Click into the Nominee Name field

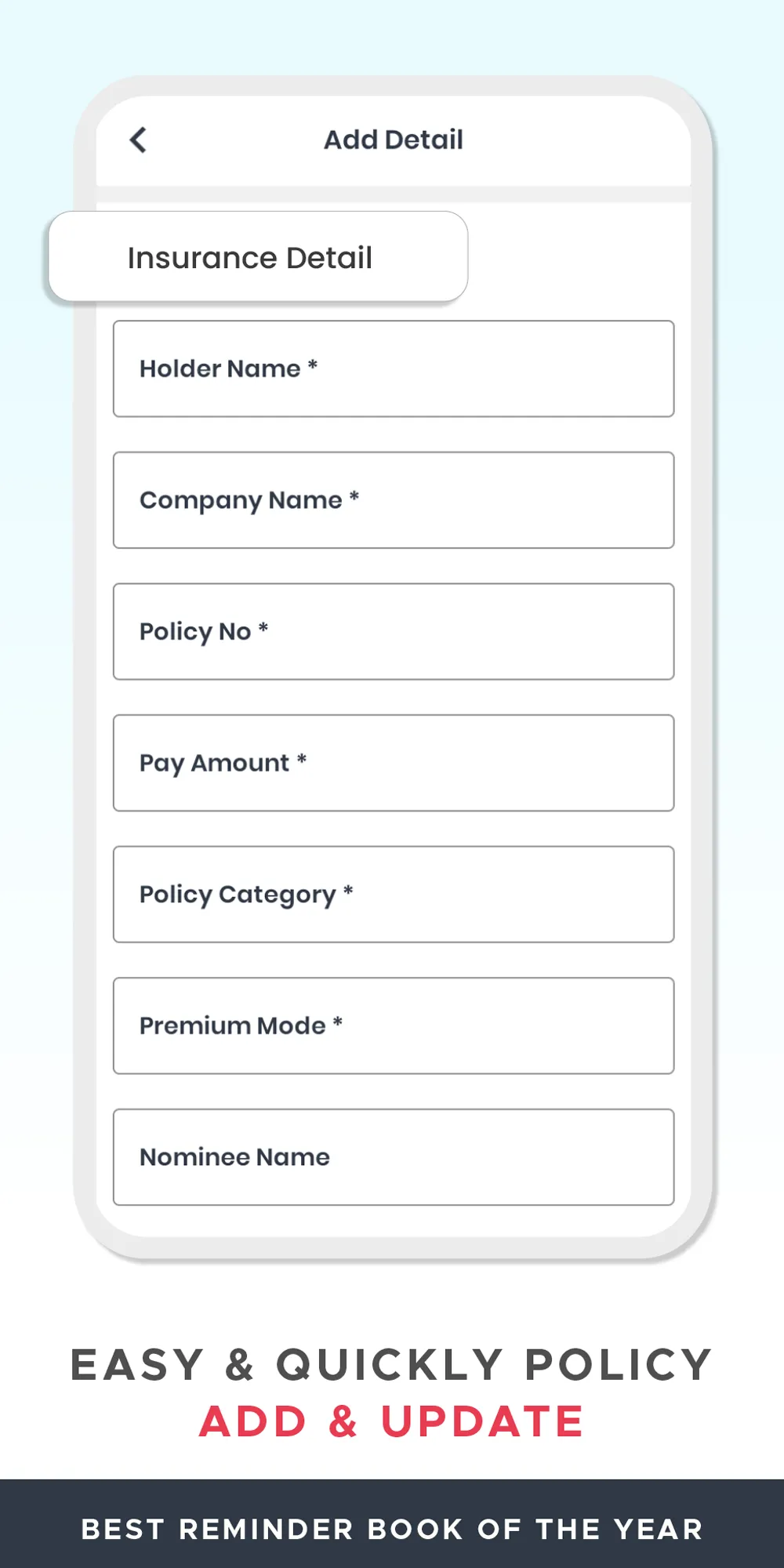(x=394, y=1157)
